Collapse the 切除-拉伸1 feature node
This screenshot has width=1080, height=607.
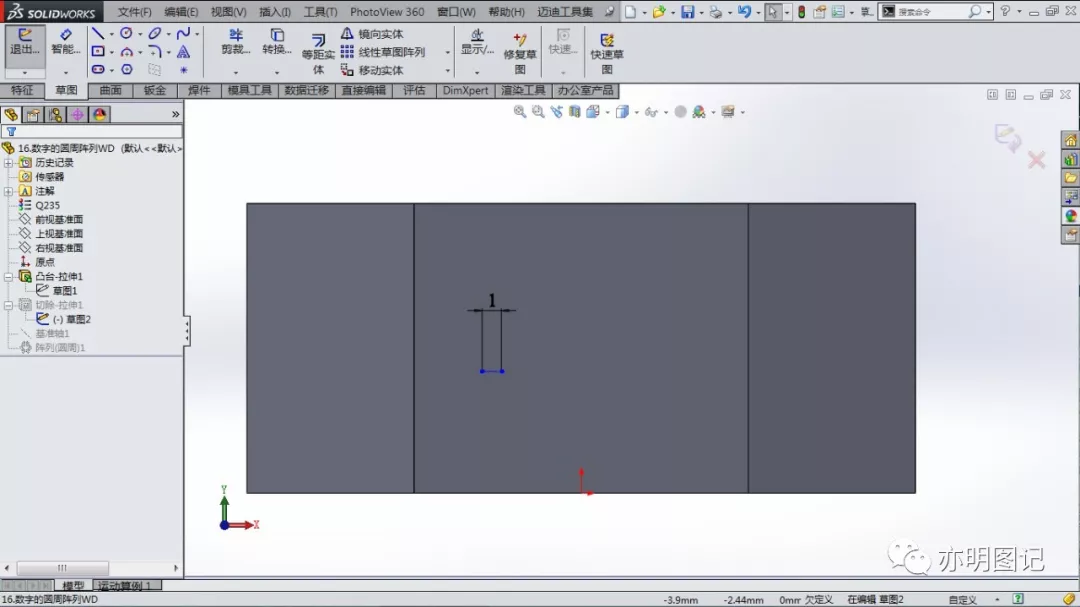8,305
